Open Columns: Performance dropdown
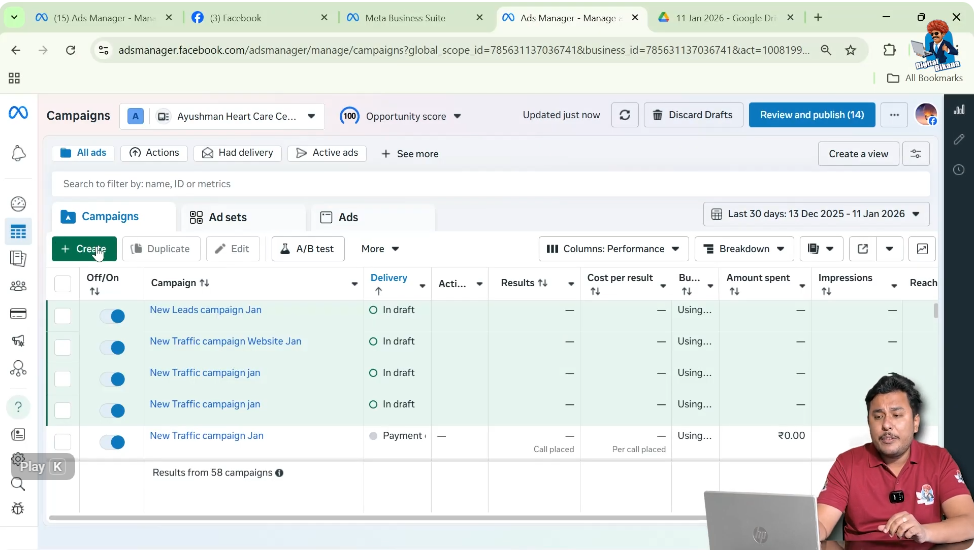 [x=613, y=249]
